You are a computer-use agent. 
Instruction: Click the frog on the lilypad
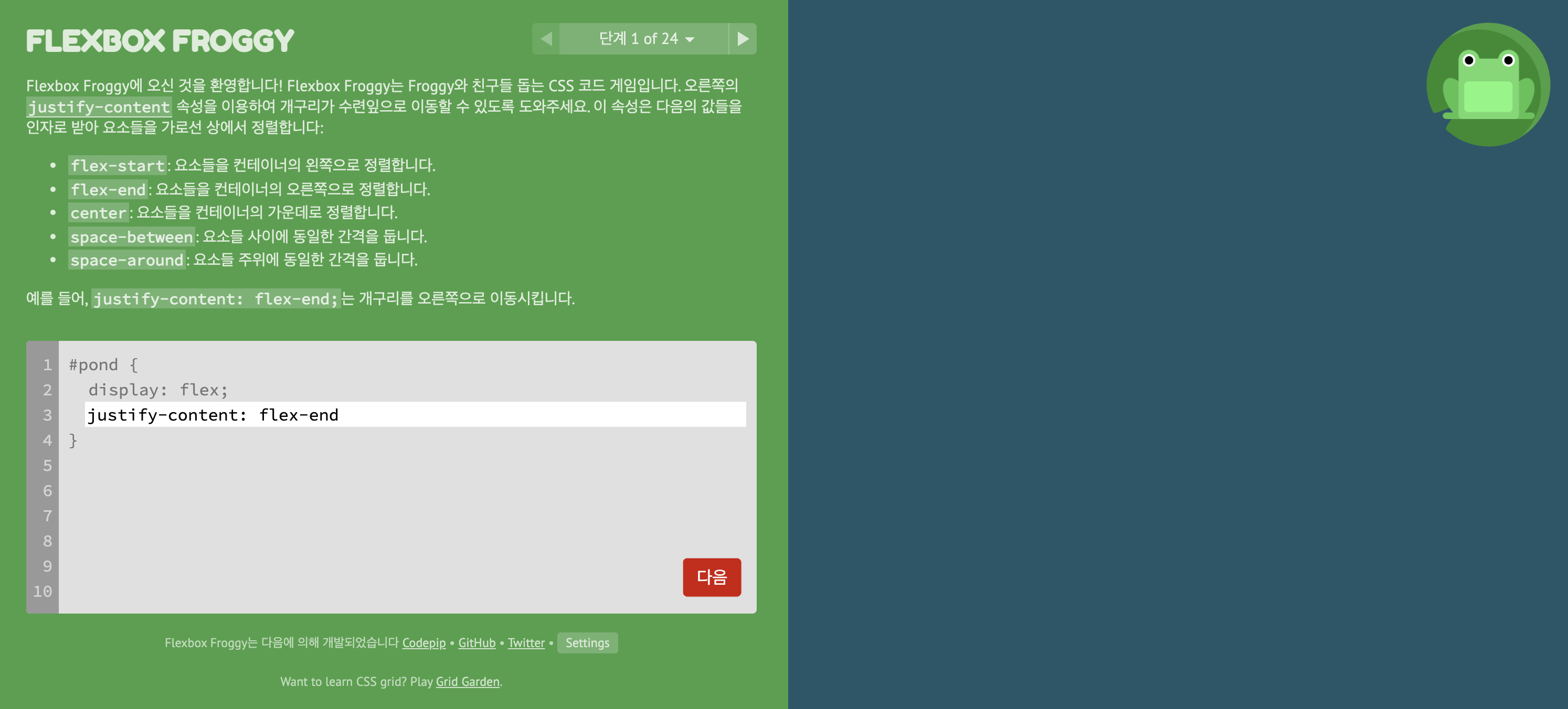click(1487, 88)
